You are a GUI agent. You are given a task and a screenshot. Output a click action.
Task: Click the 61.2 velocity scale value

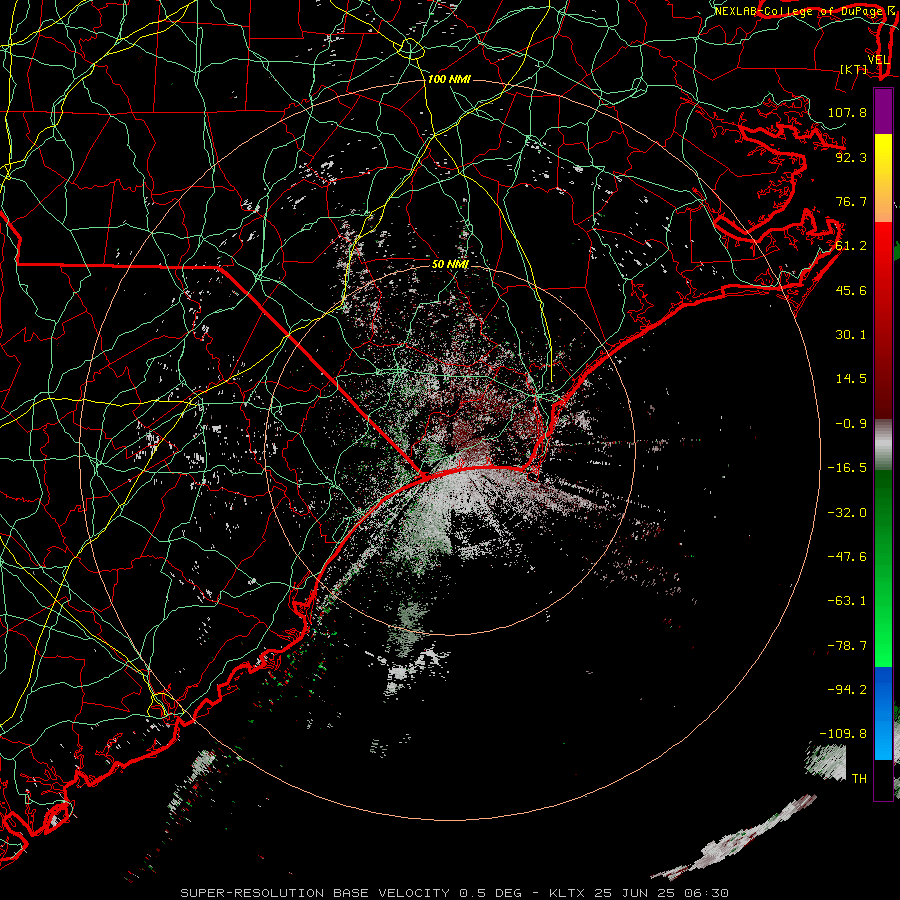point(851,246)
